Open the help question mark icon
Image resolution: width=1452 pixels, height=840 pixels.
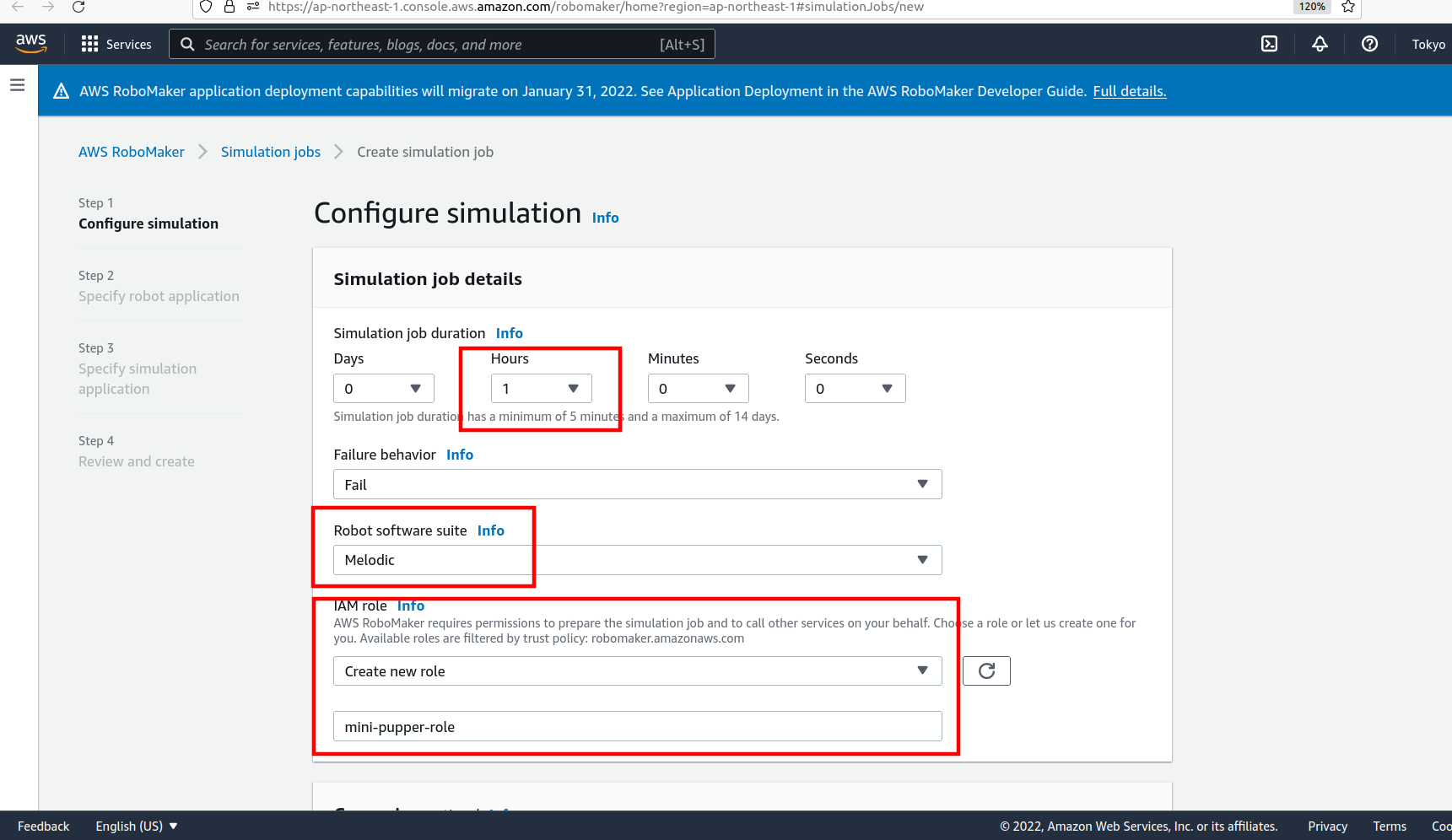click(x=1369, y=44)
